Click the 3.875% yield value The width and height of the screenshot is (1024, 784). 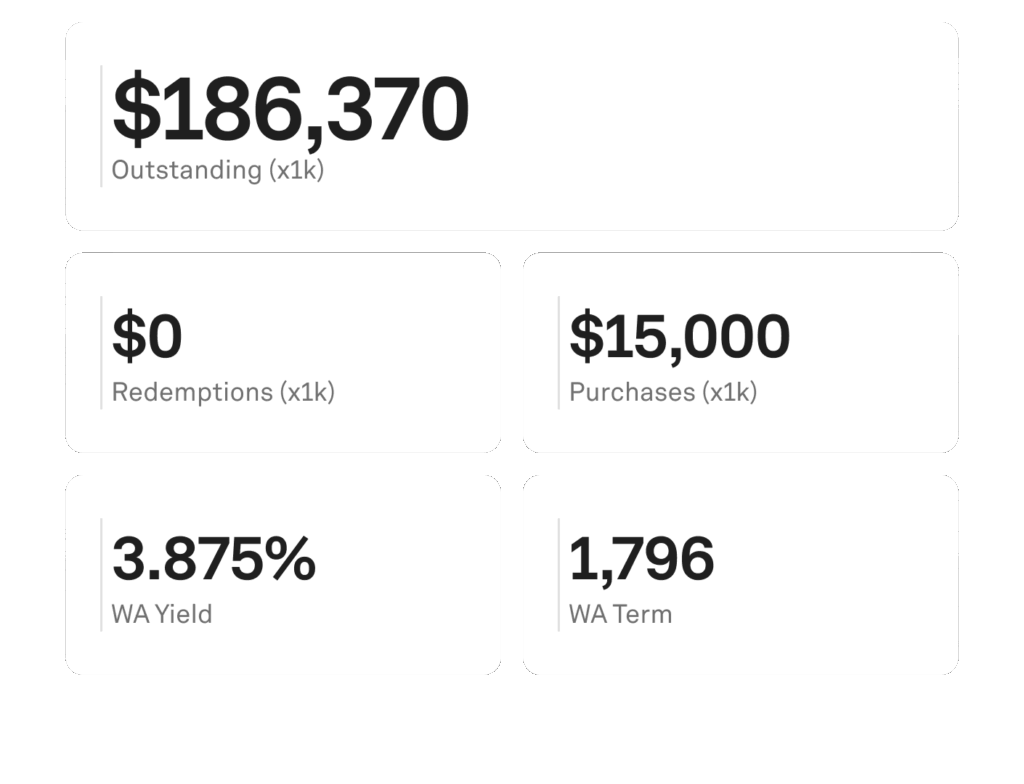pos(213,559)
